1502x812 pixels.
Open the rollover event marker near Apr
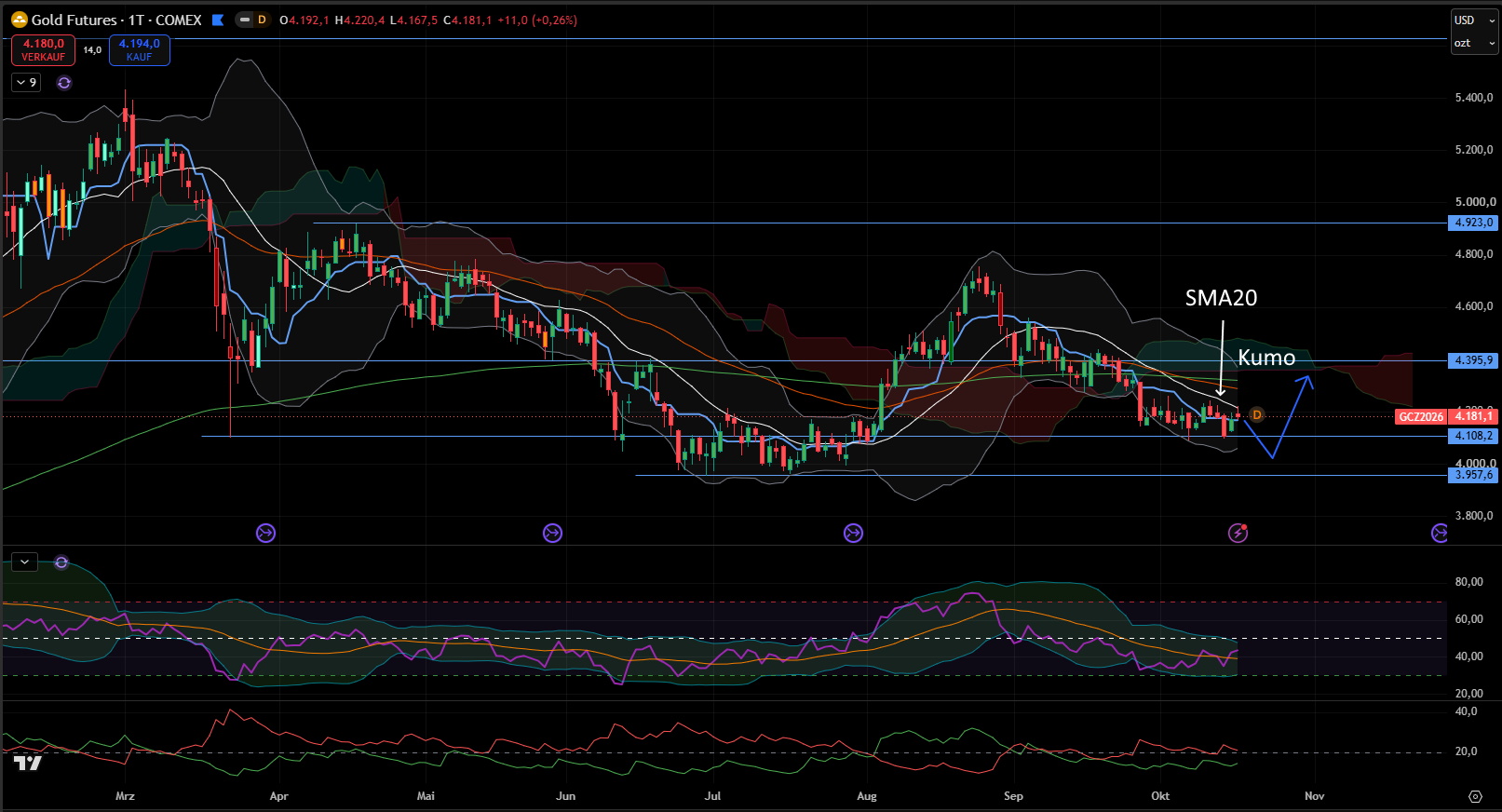[265, 533]
